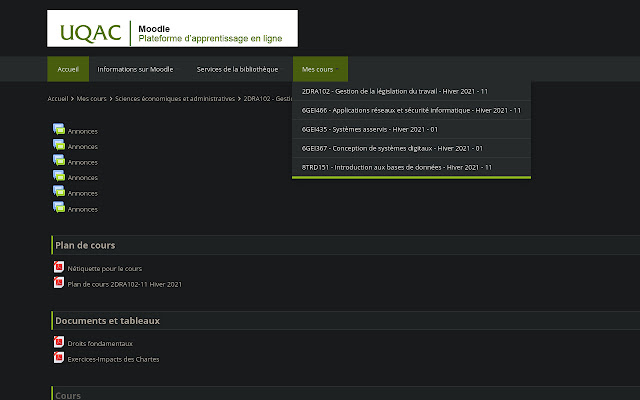Click the UQAC Moodle logo
Image resolution: width=640 pixels, height=400 pixels.
pos(172,28)
